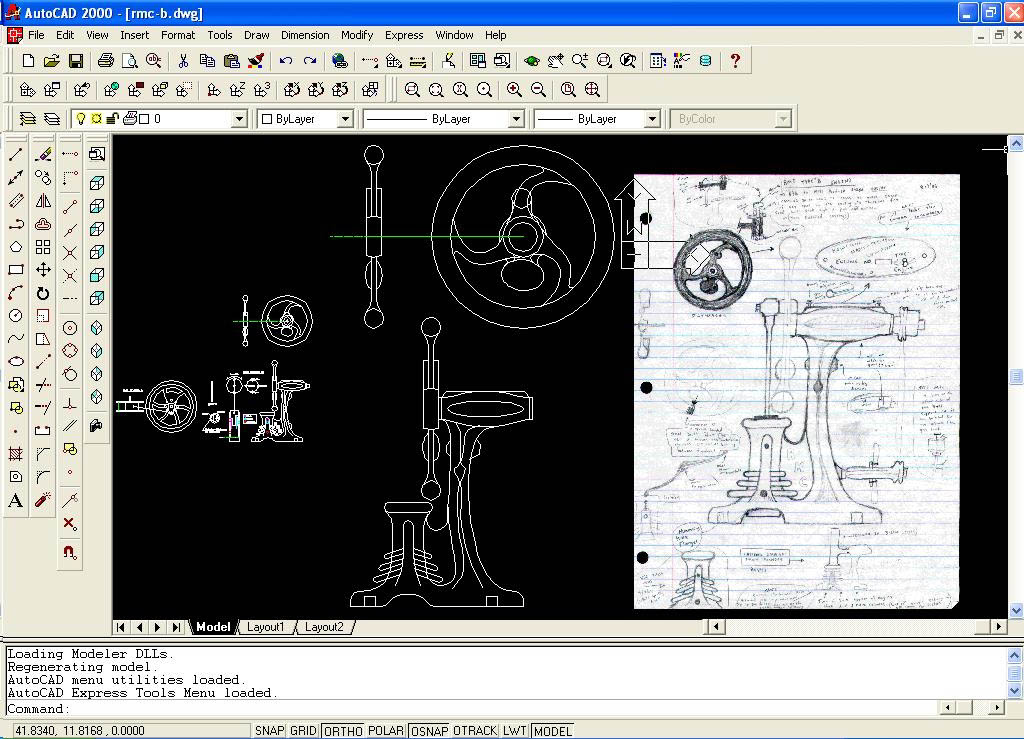Activate the Polygon drawing tool

point(14,246)
